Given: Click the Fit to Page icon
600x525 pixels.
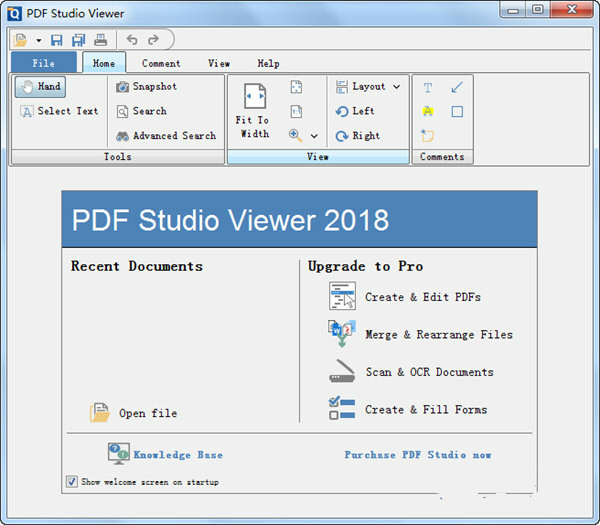Looking at the screenshot, I should point(296,87).
